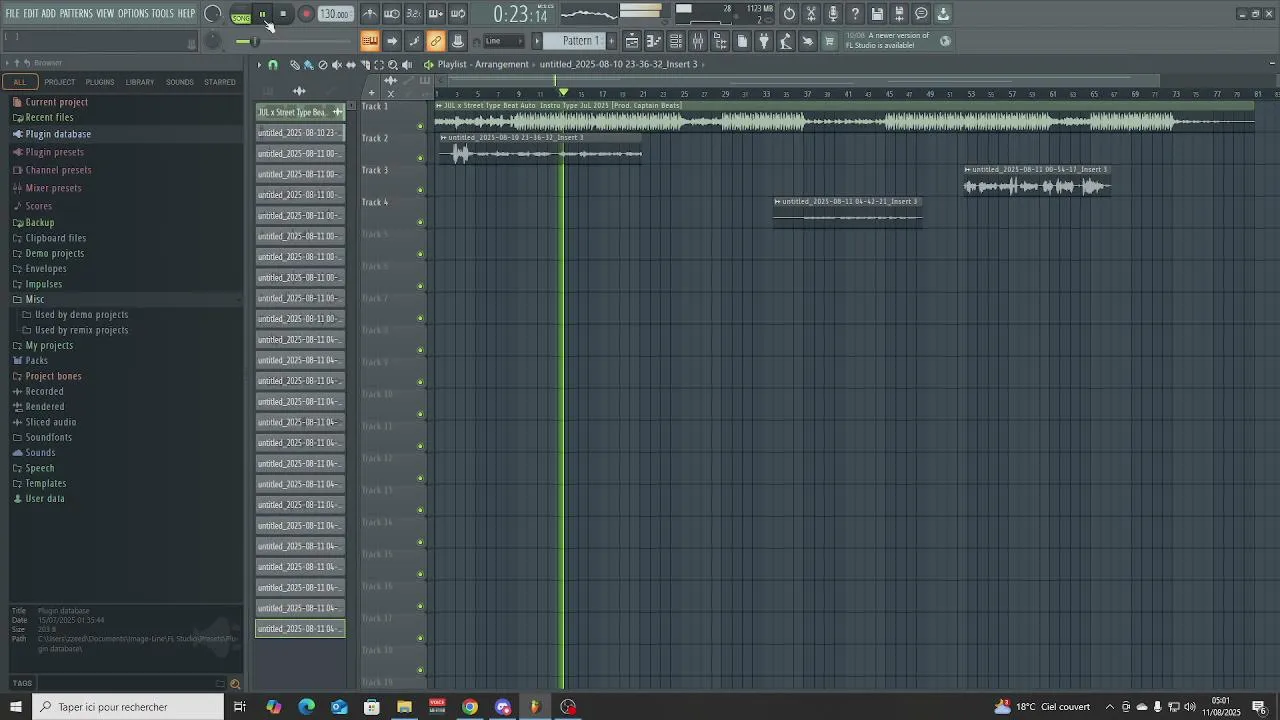Click the download content library icon
The image size is (1280, 720).
click(x=943, y=14)
